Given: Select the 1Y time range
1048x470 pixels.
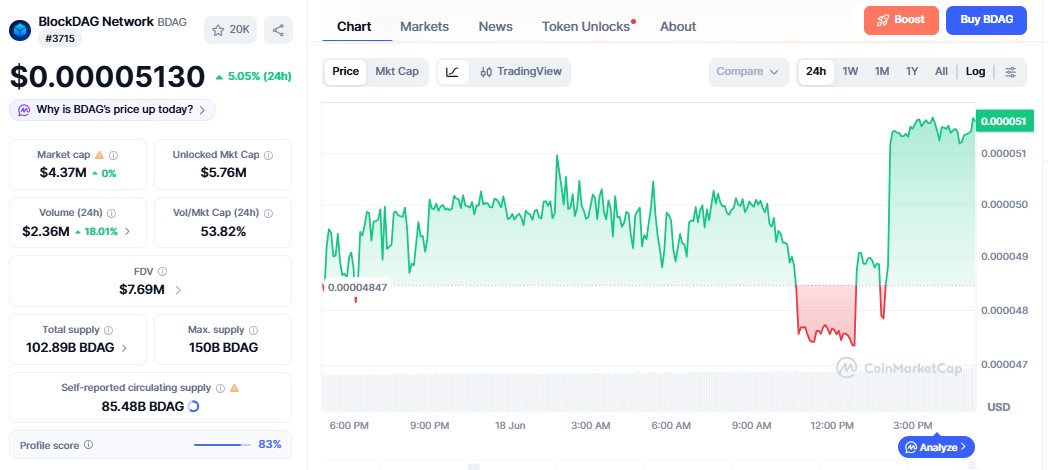Looking at the screenshot, I should point(912,72).
